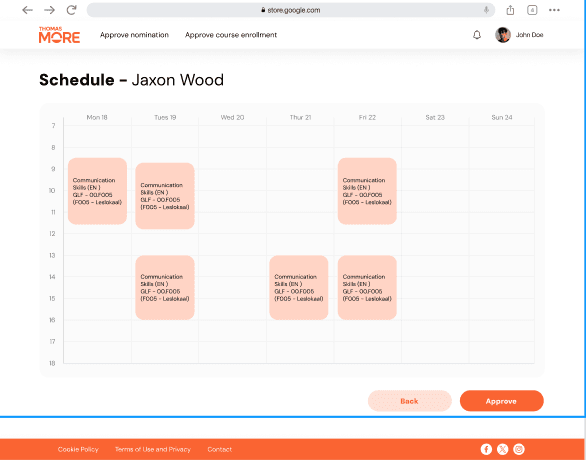Select Friday morning Communication Skills class block
The image size is (586, 460).
pyautogui.click(x=367, y=191)
